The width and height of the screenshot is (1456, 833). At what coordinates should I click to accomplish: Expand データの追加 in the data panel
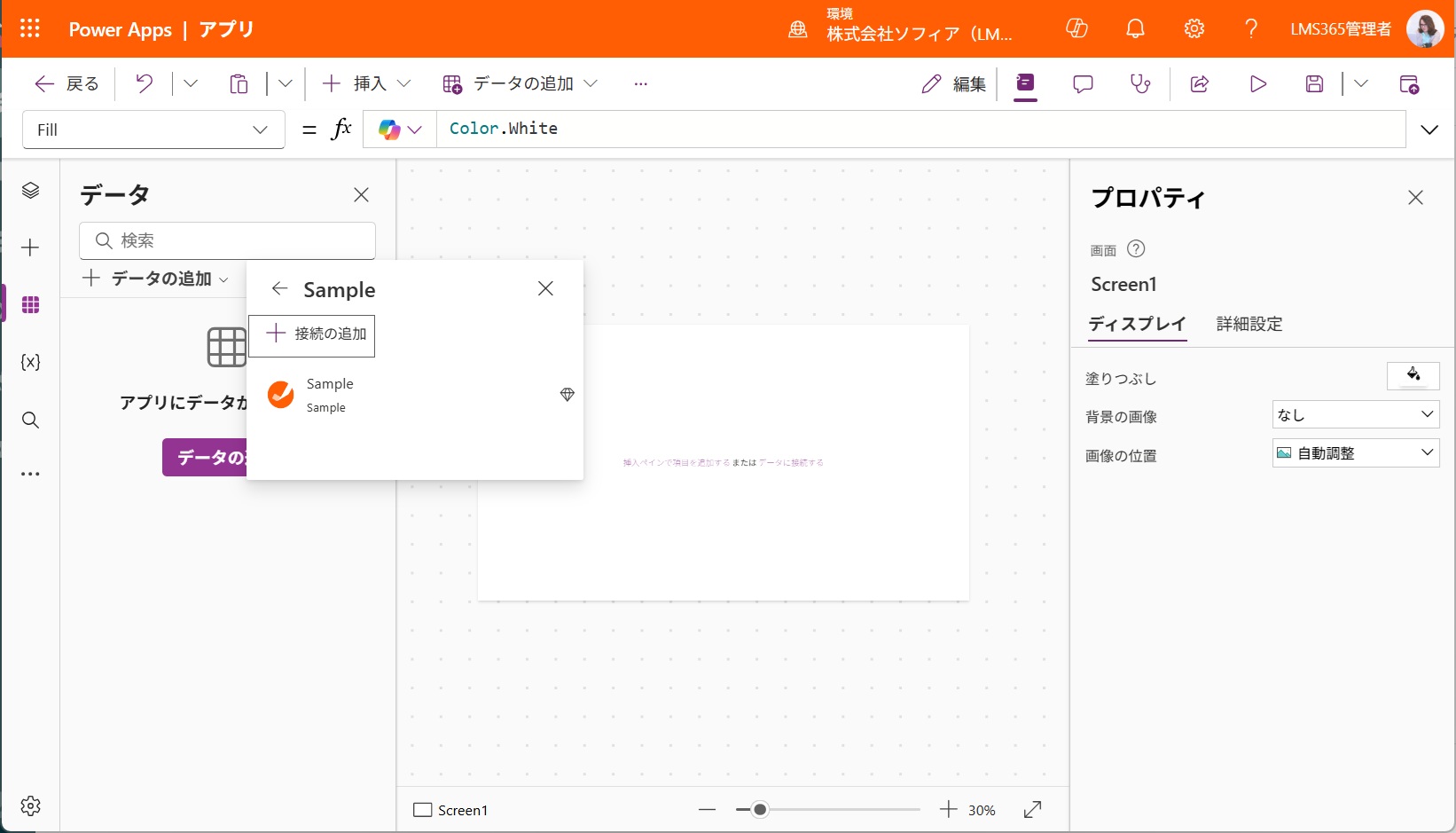pos(155,279)
